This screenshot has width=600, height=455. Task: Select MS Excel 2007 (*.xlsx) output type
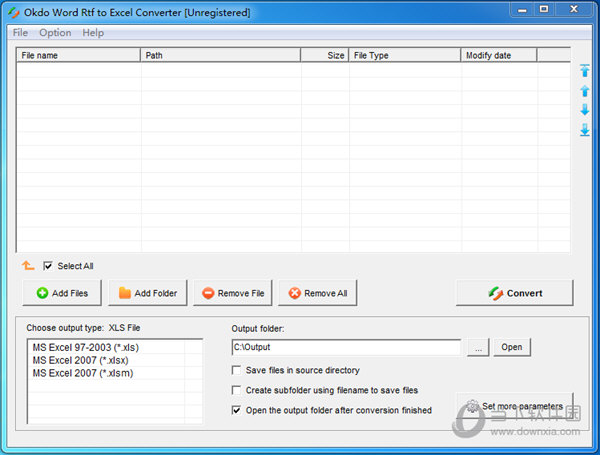point(80,360)
